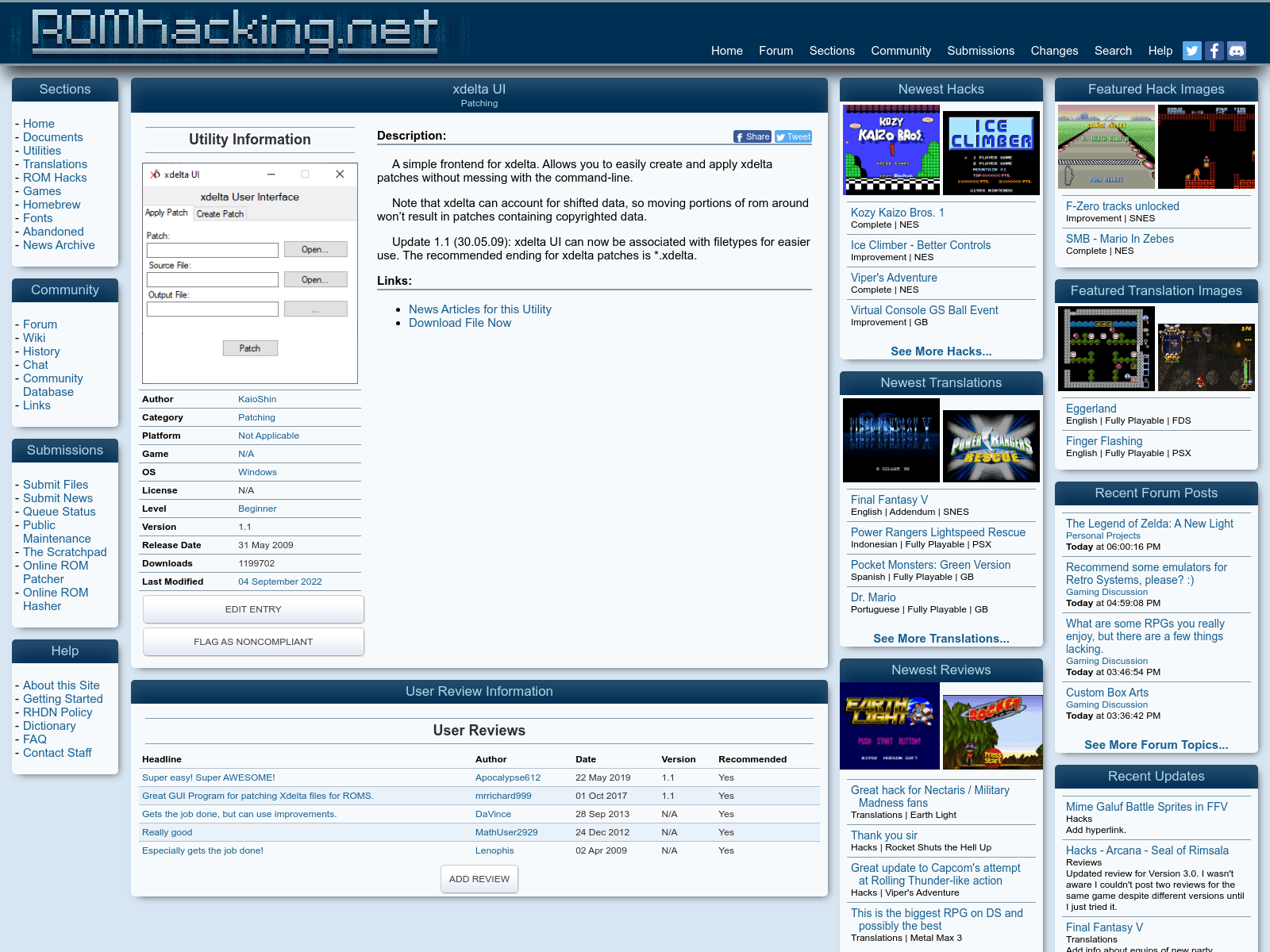The width and height of the screenshot is (1270, 952).
Task: Open Help in the top navigation
Action: click(1160, 51)
